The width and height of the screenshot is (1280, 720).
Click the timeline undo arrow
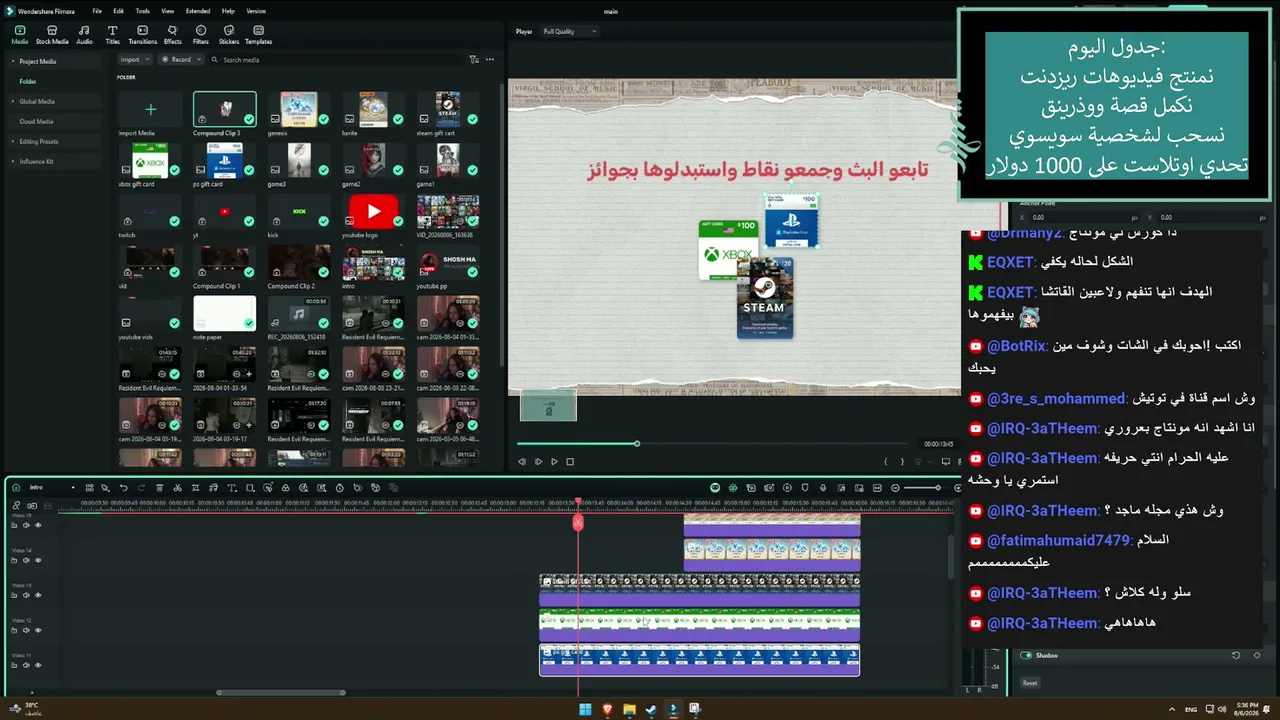click(123, 488)
